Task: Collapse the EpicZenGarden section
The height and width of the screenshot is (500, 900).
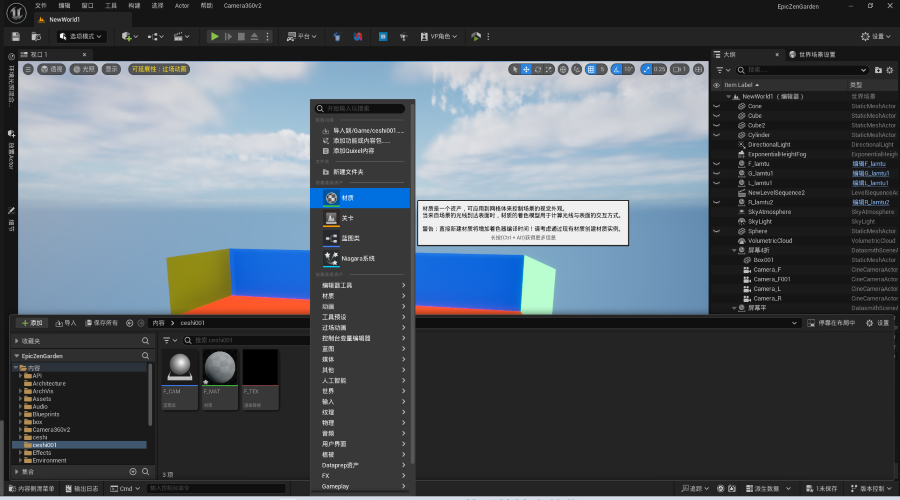Action: (17, 356)
